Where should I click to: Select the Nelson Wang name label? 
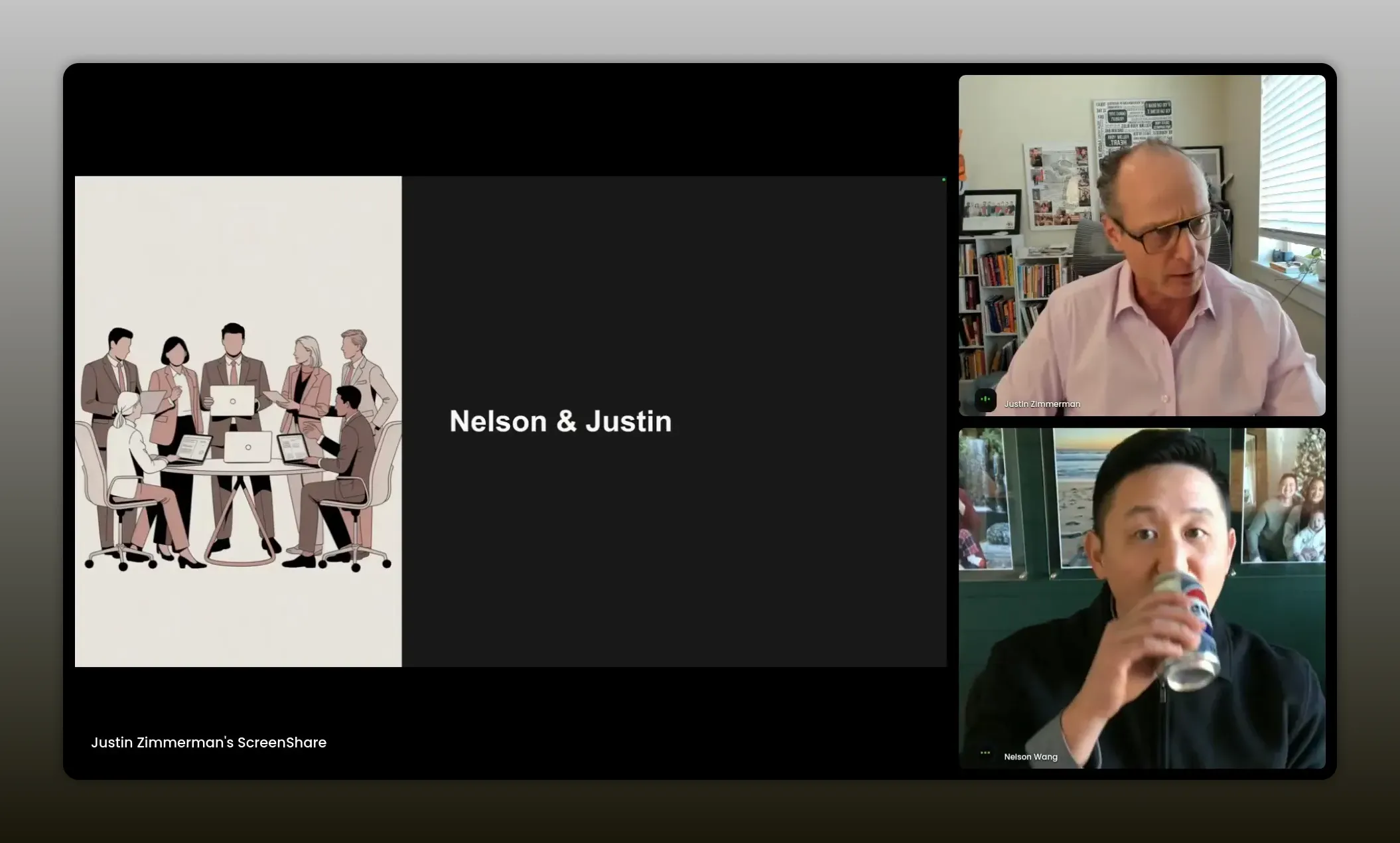pyautogui.click(x=1030, y=757)
